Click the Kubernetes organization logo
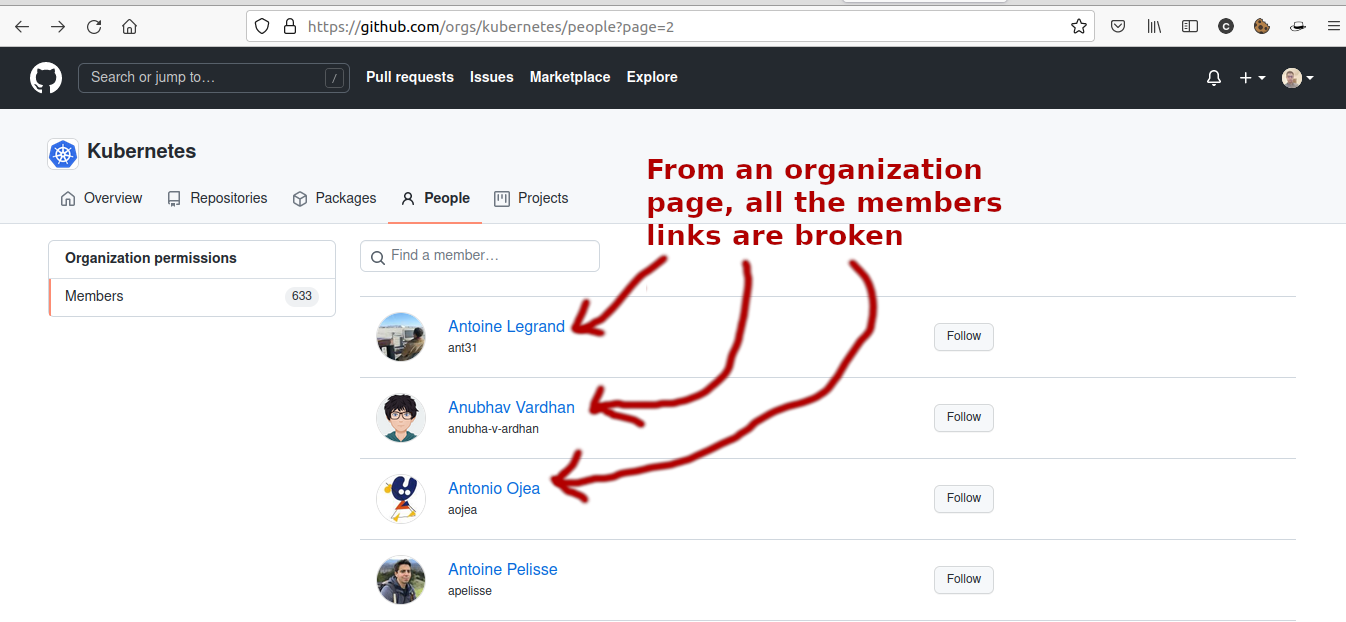 pyautogui.click(x=63, y=154)
